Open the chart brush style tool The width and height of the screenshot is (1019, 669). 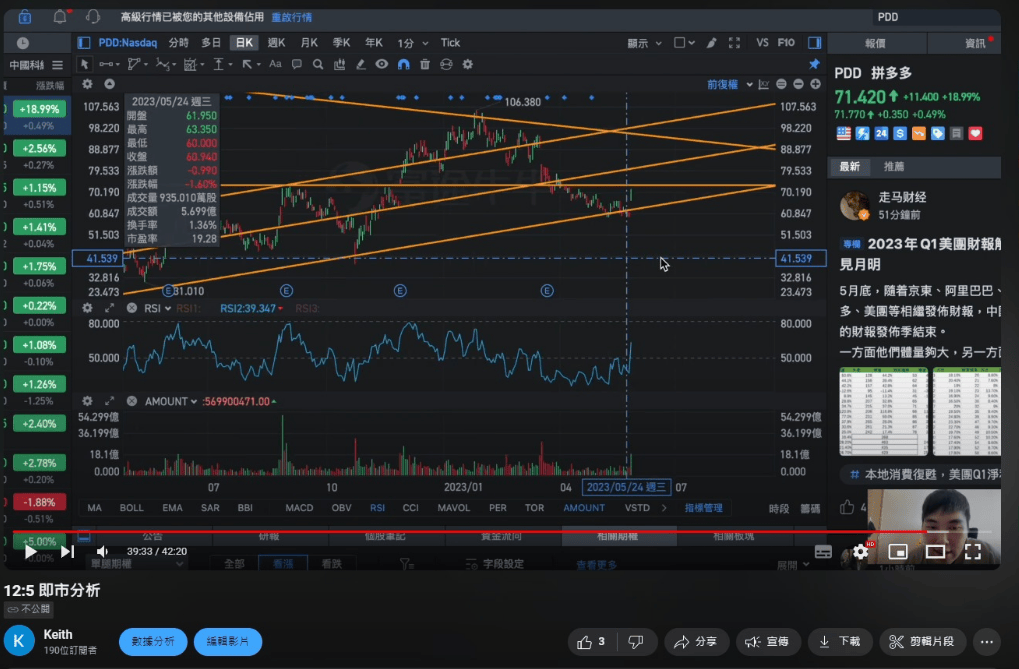712,43
